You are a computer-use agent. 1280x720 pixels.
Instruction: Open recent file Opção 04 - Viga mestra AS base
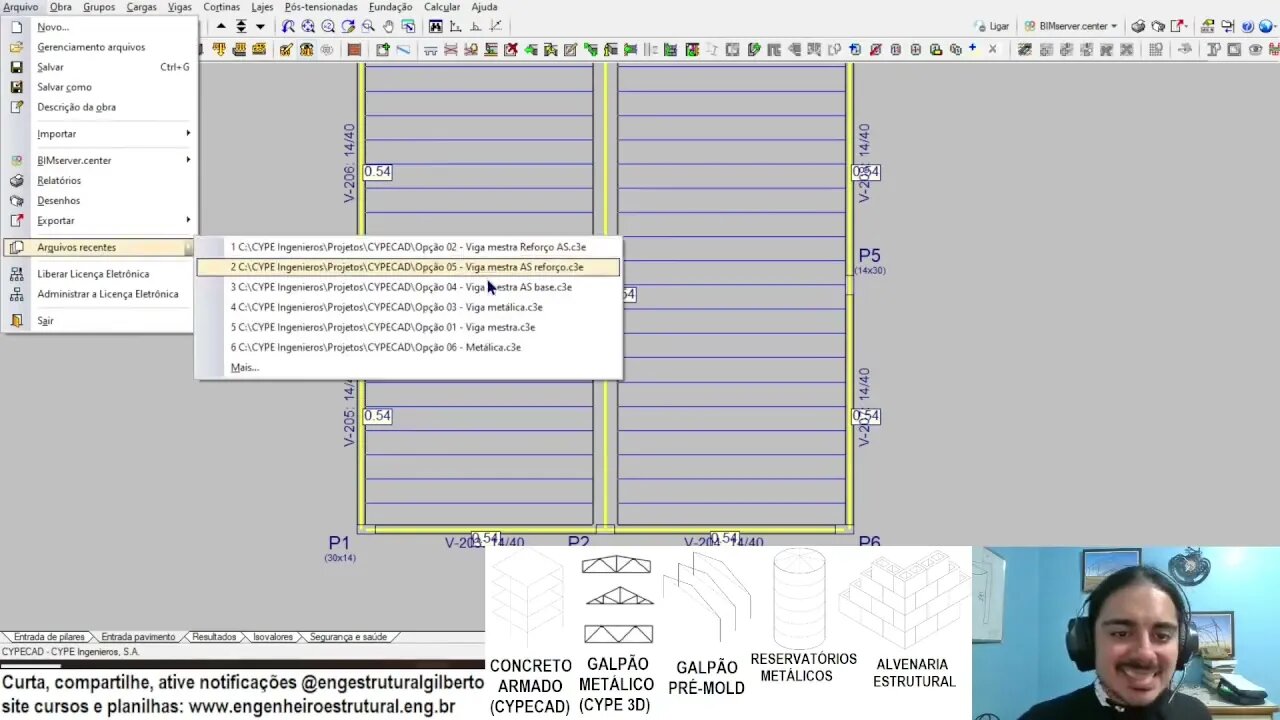(408, 287)
